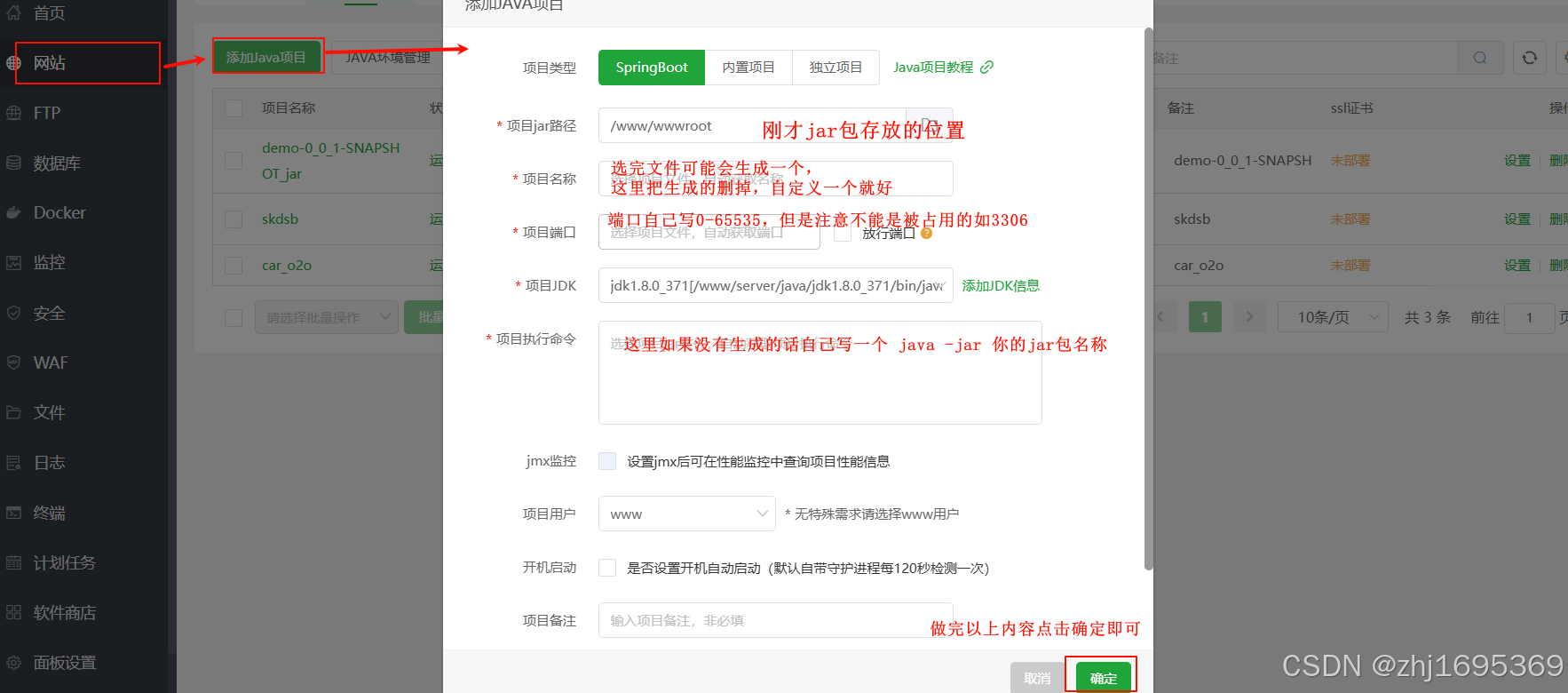Click the FTP icon in the sidebar
The width and height of the screenshot is (1568, 693).
[x=13, y=113]
